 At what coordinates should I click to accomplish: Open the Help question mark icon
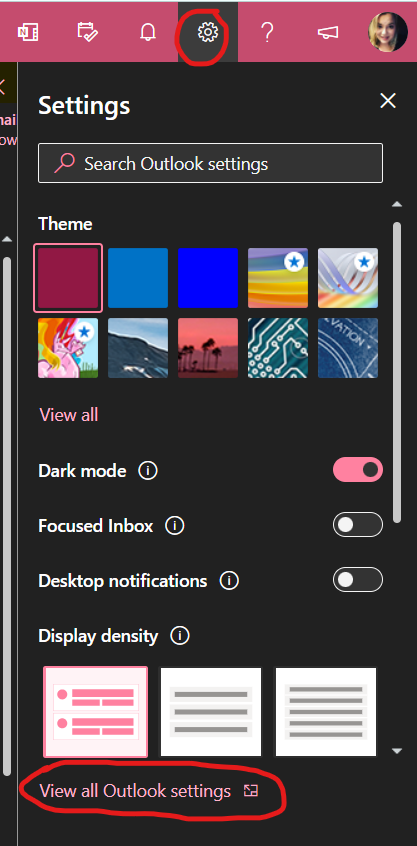coord(267,32)
